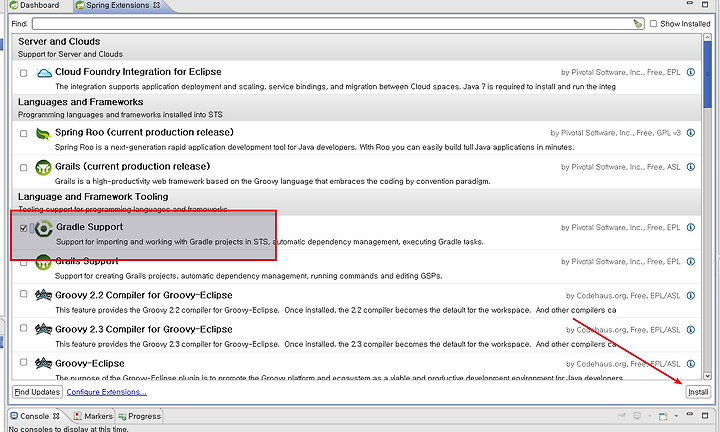Open info for Groovy 2.2 Compiler
This screenshot has width=720, height=432.
(691, 296)
